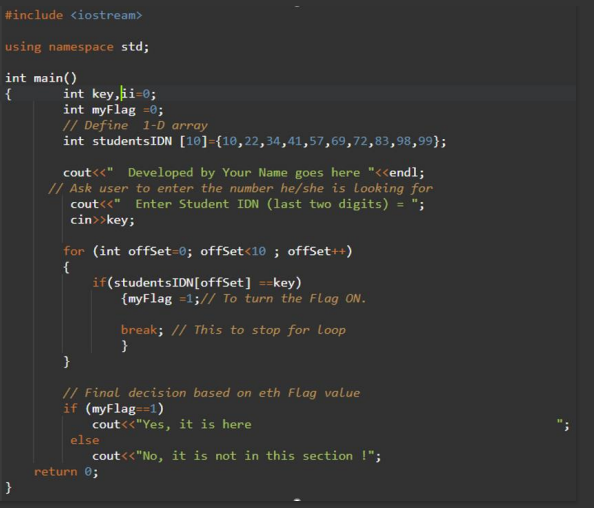Click the 'cin>>key;' line

102,220
